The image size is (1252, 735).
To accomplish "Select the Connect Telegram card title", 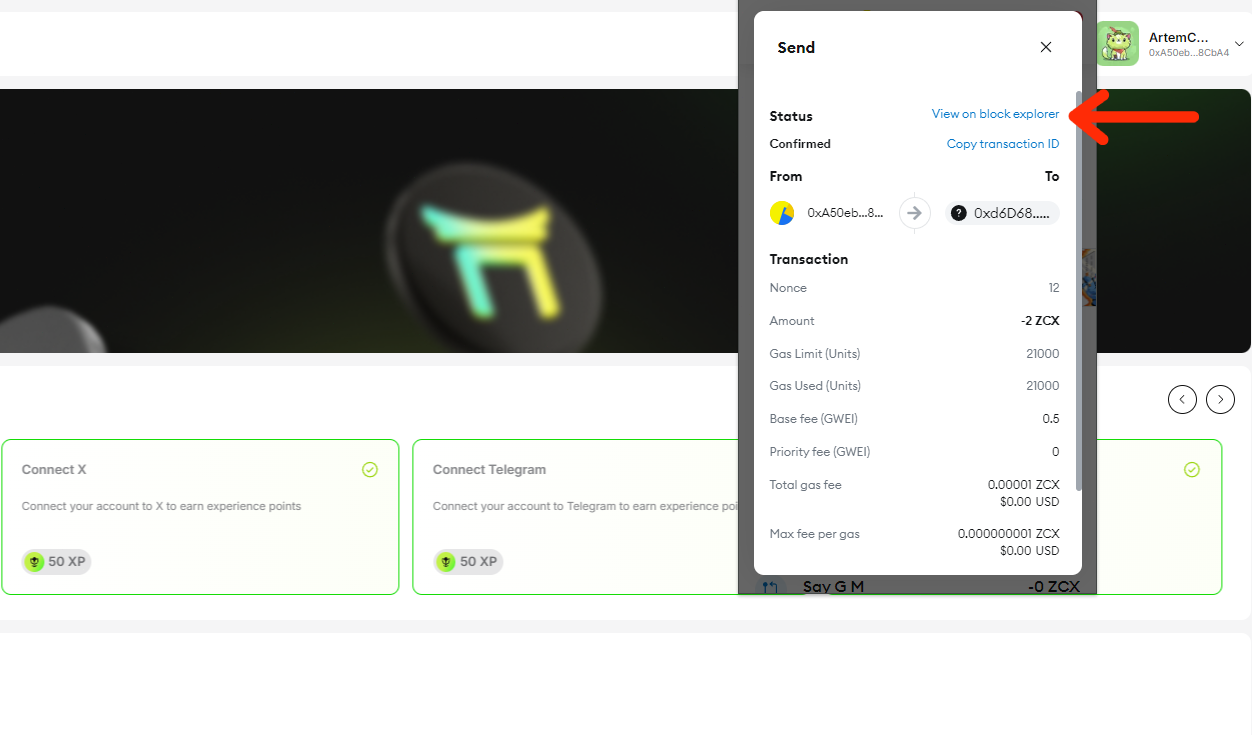I will 489,470.
